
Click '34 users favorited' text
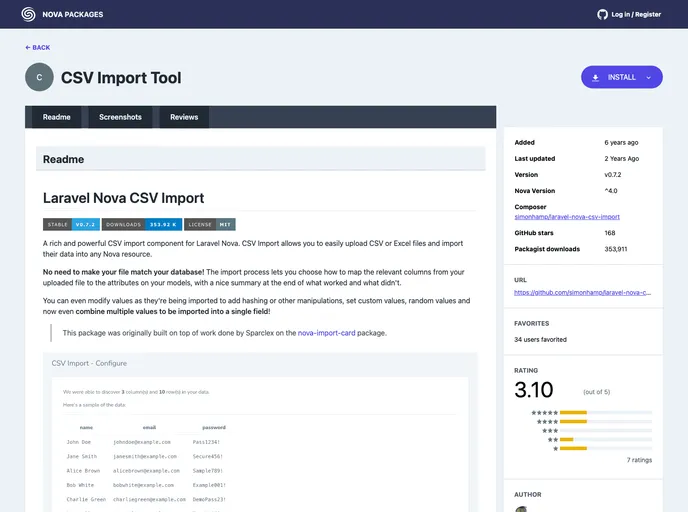pyautogui.click(x=540, y=340)
